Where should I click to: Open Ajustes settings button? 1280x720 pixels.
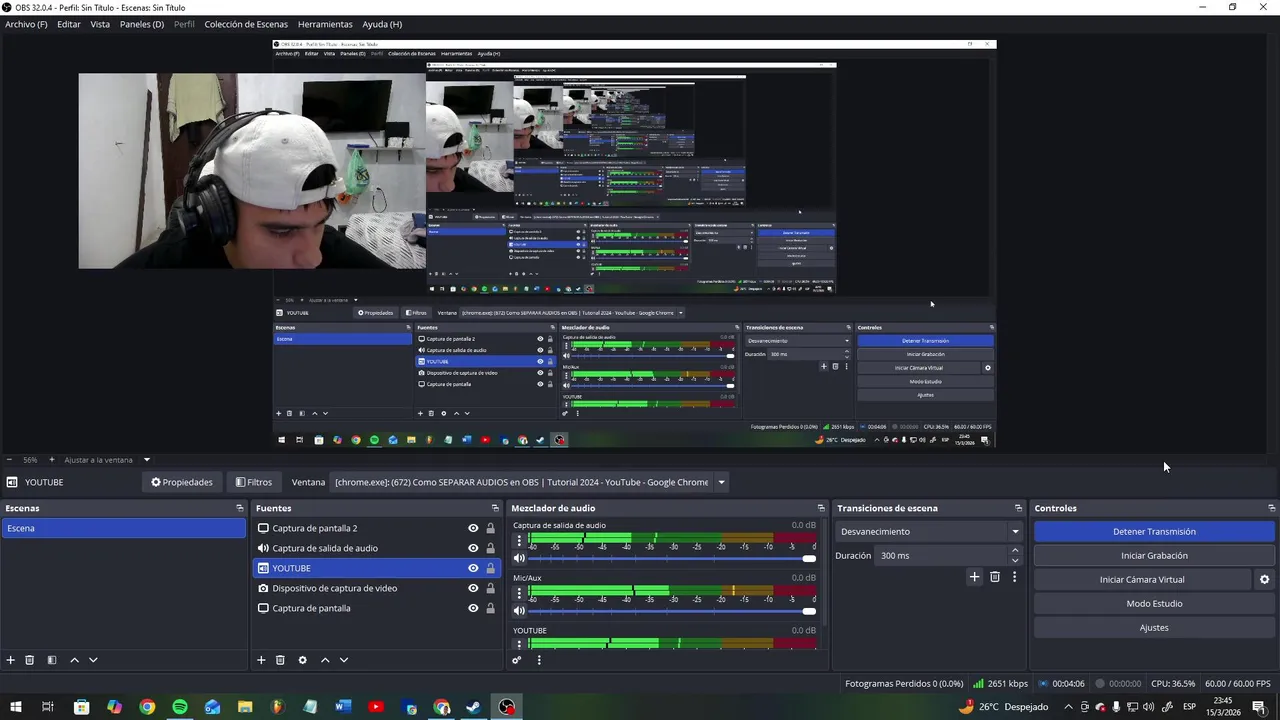click(1154, 628)
